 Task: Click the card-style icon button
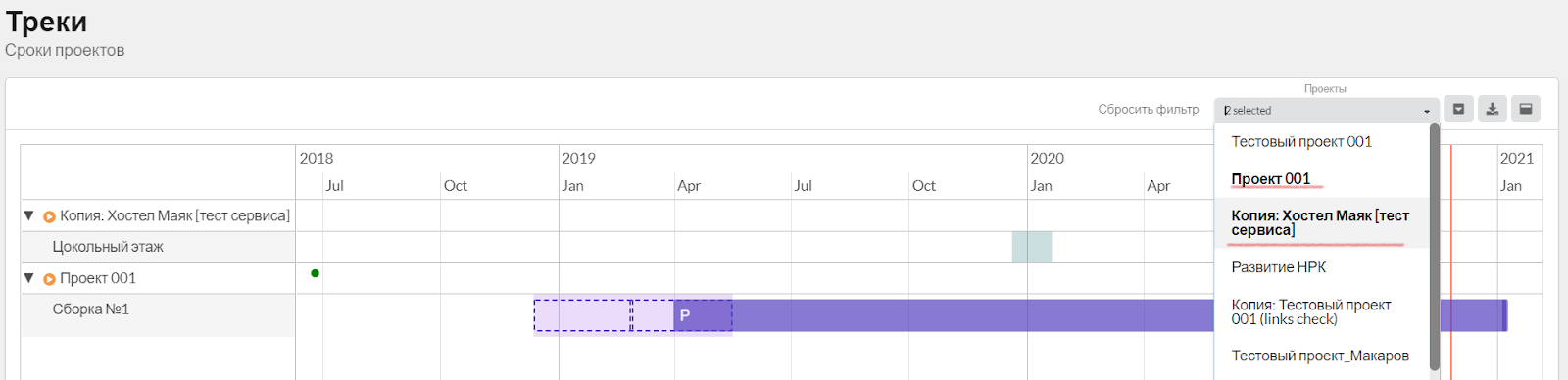pos(1526,109)
